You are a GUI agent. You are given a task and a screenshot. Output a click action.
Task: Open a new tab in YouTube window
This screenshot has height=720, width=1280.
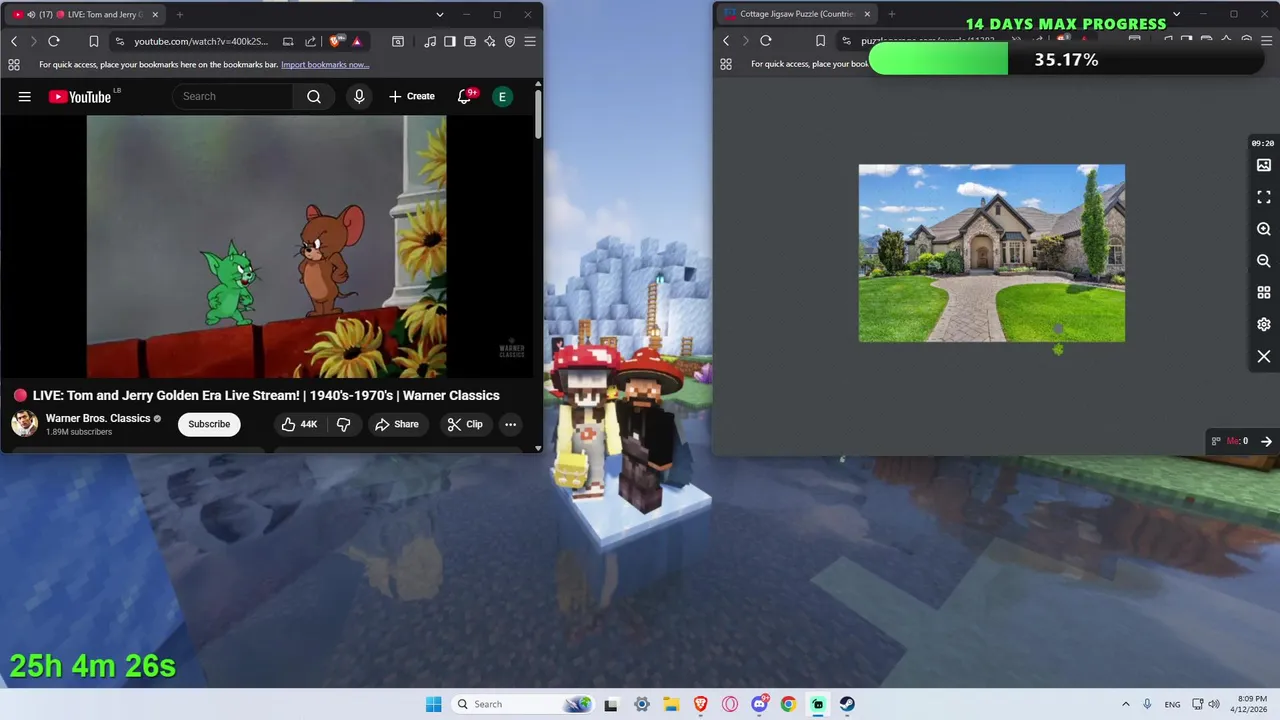pos(180,14)
